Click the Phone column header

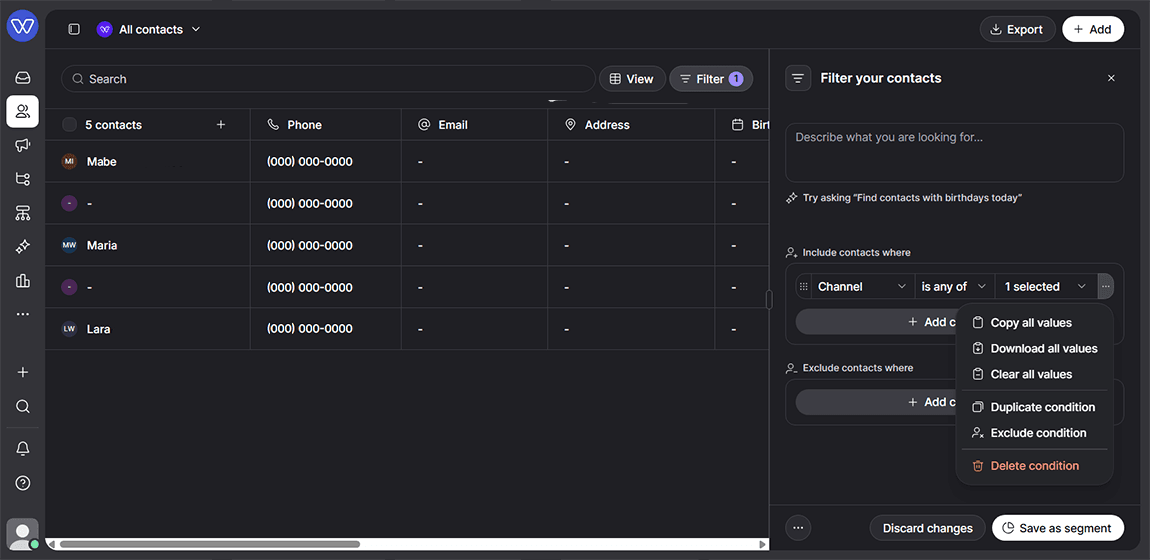tap(326, 125)
